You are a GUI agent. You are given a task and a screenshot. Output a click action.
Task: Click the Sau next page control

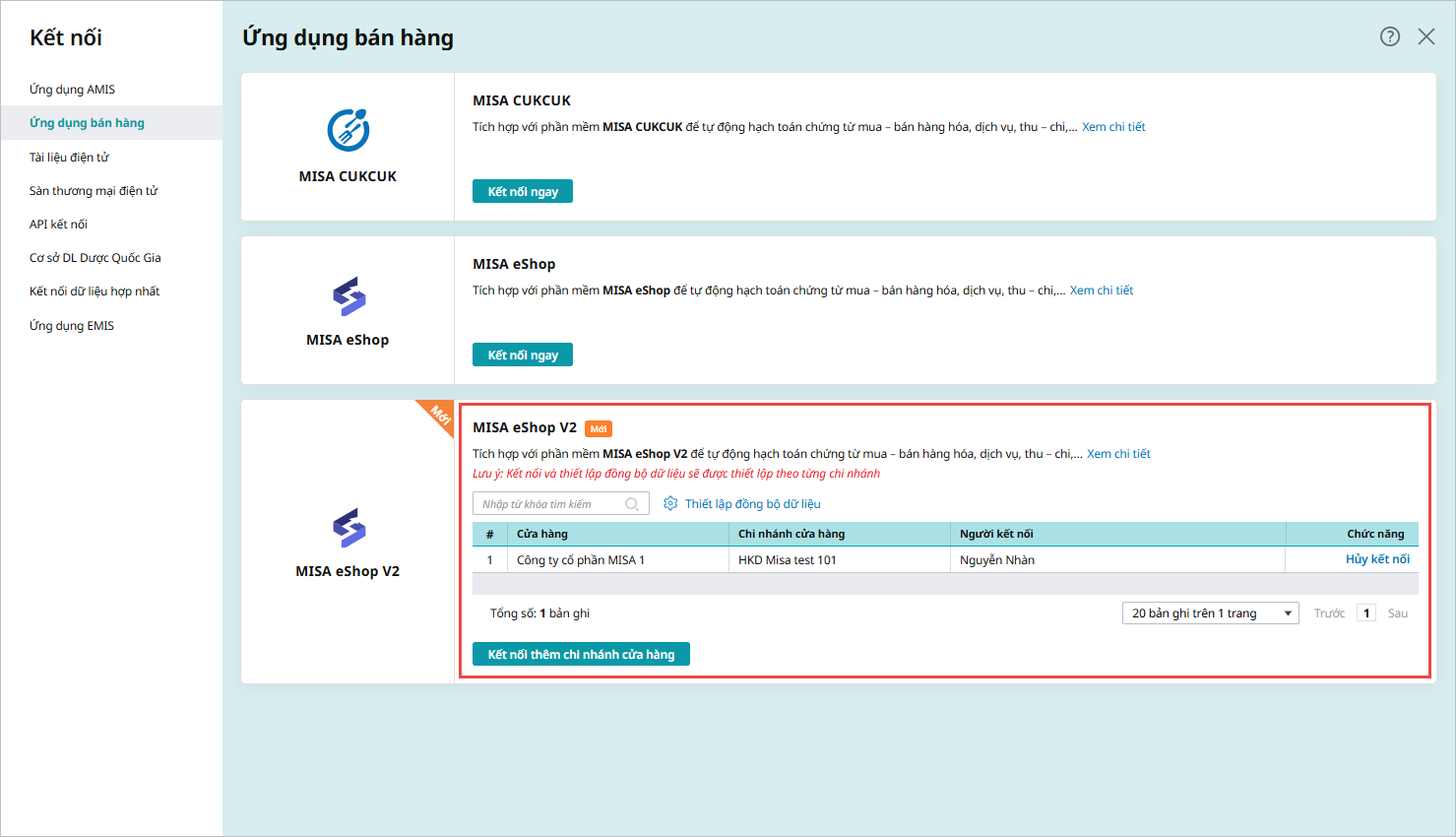tap(1397, 613)
